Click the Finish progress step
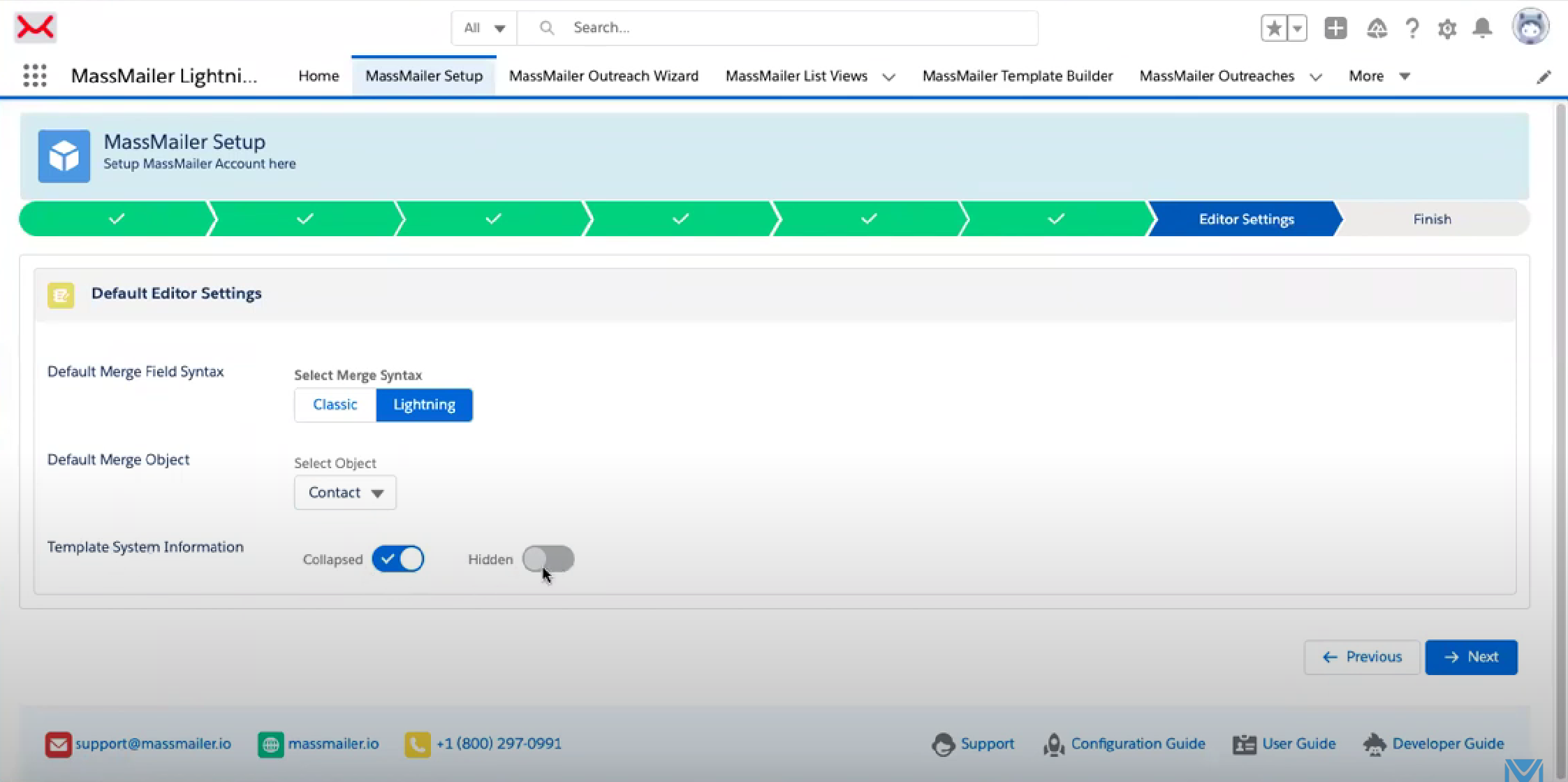Viewport: 1568px width, 782px height. coord(1432,219)
